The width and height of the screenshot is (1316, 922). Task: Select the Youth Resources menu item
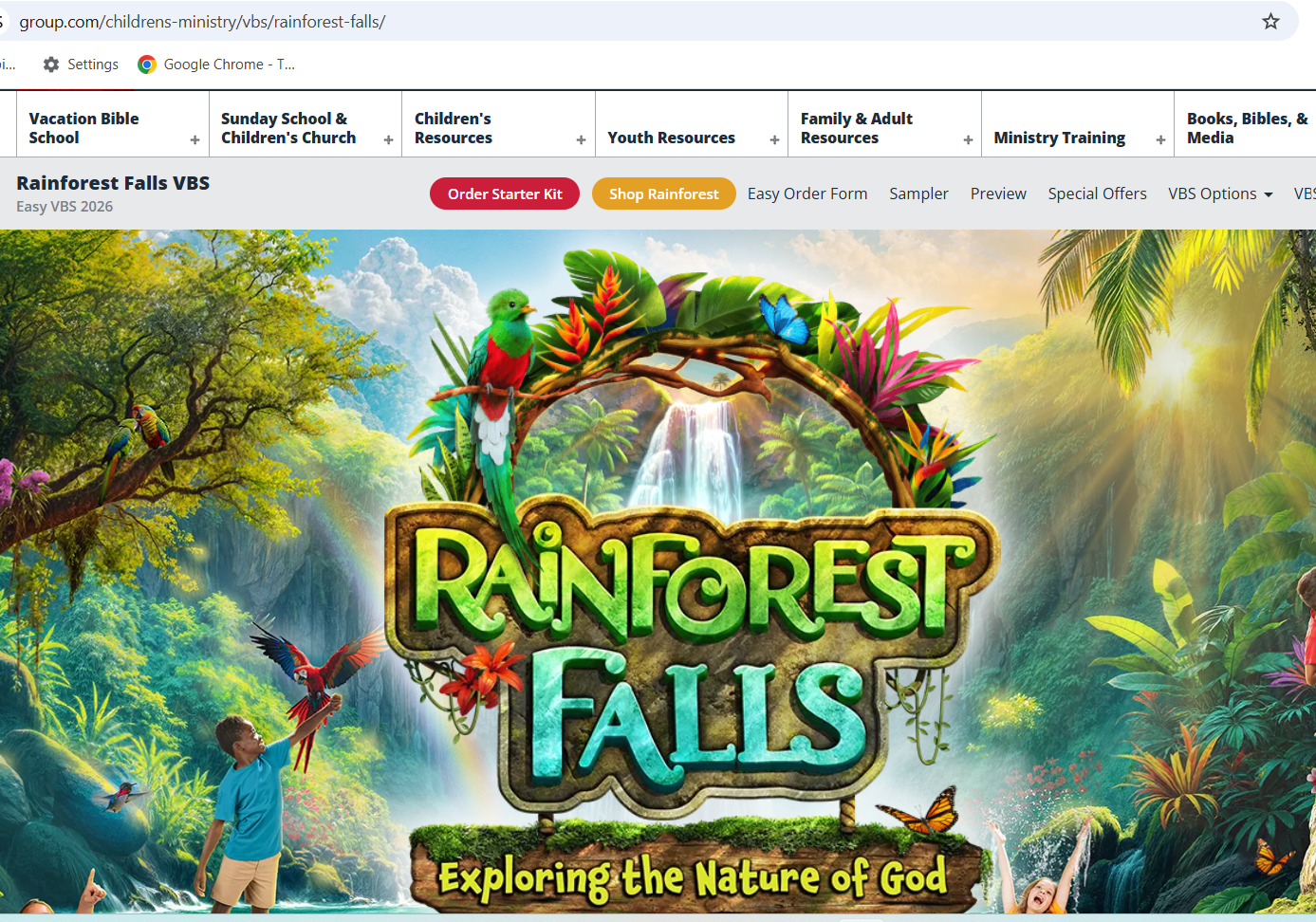pos(671,138)
